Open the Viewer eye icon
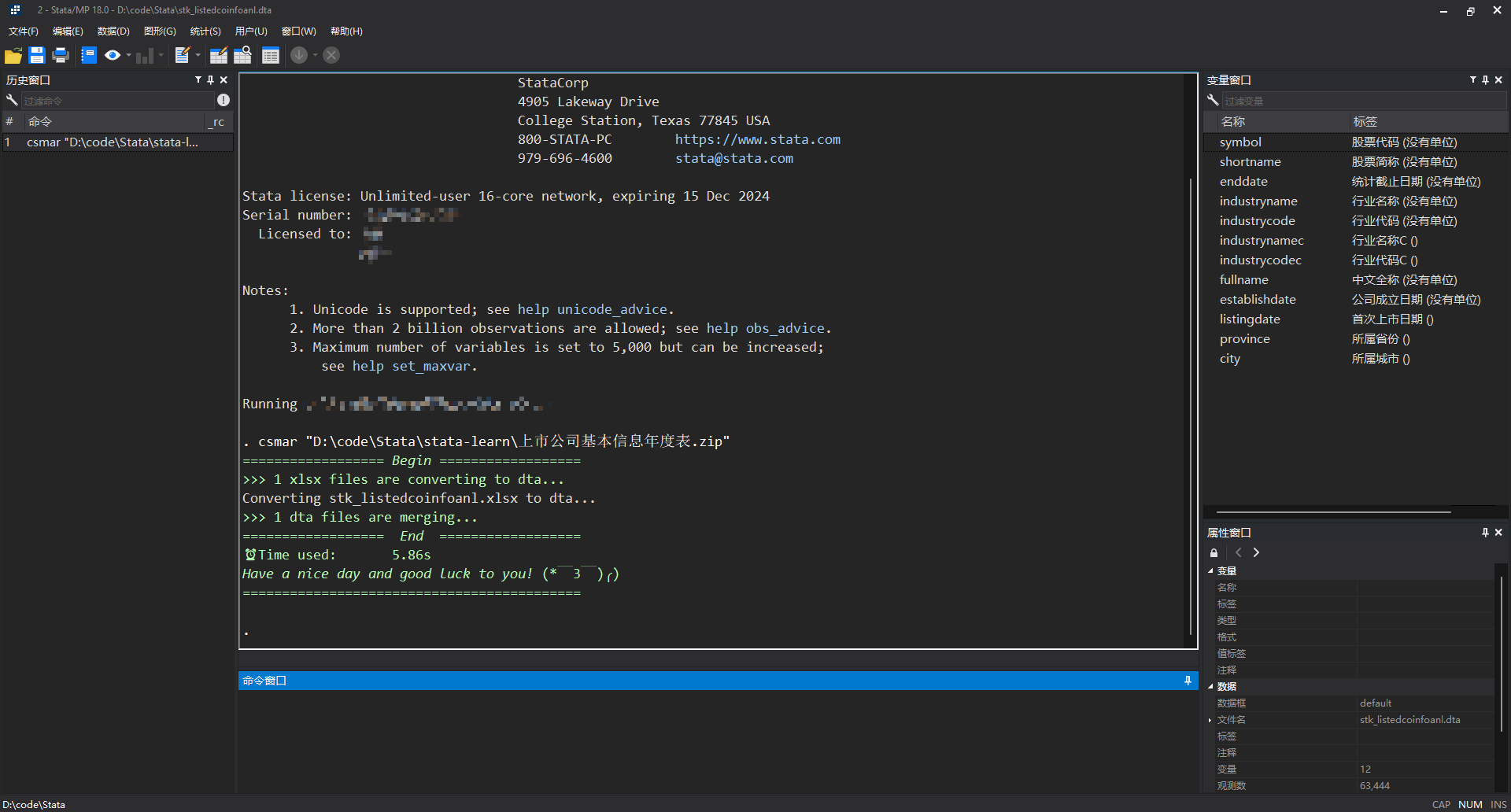The height and width of the screenshot is (812, 1511). (x=113, y=55)
